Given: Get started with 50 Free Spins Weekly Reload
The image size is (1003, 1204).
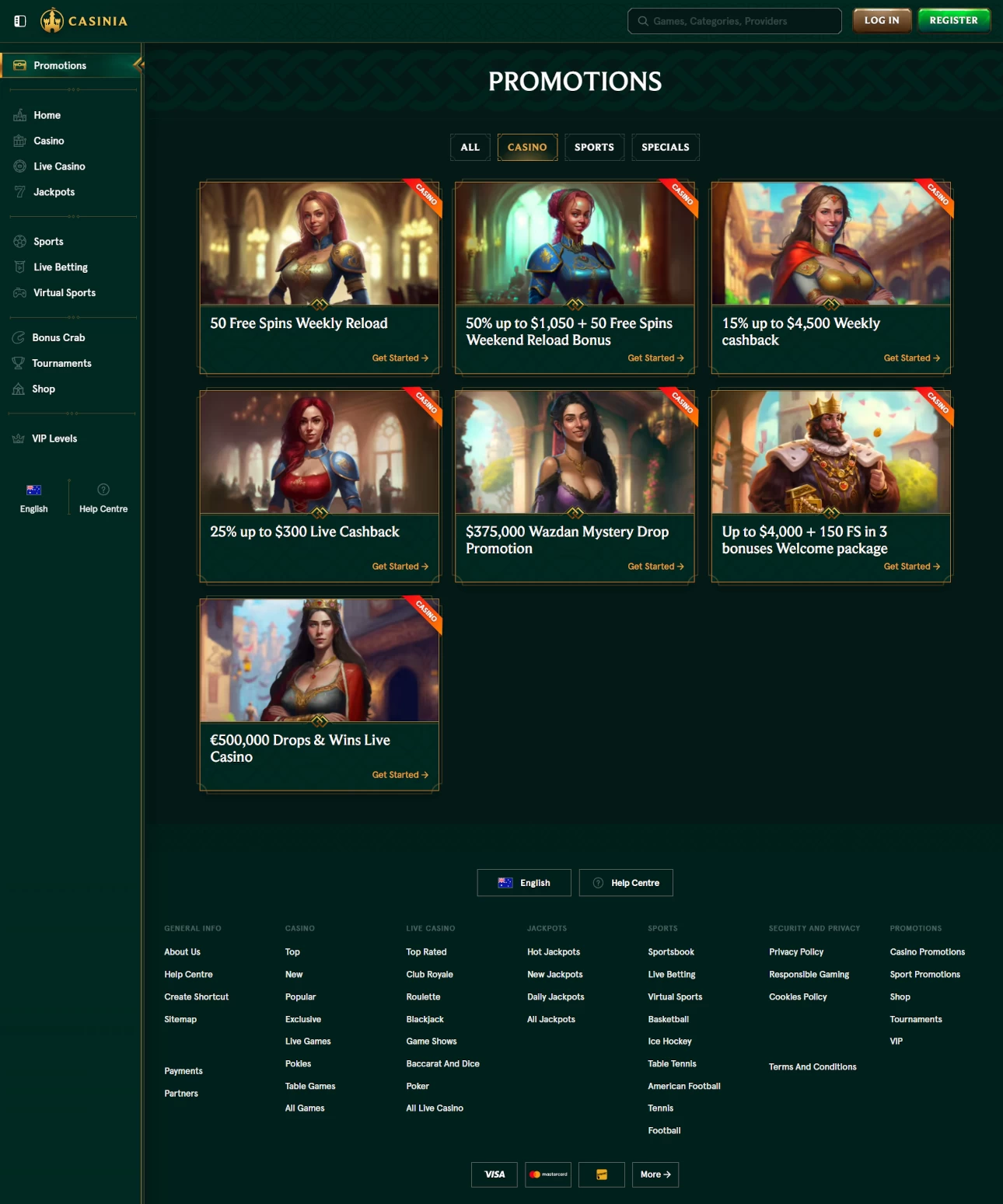Looking at the screenshot, I should [x=400, y=358].
